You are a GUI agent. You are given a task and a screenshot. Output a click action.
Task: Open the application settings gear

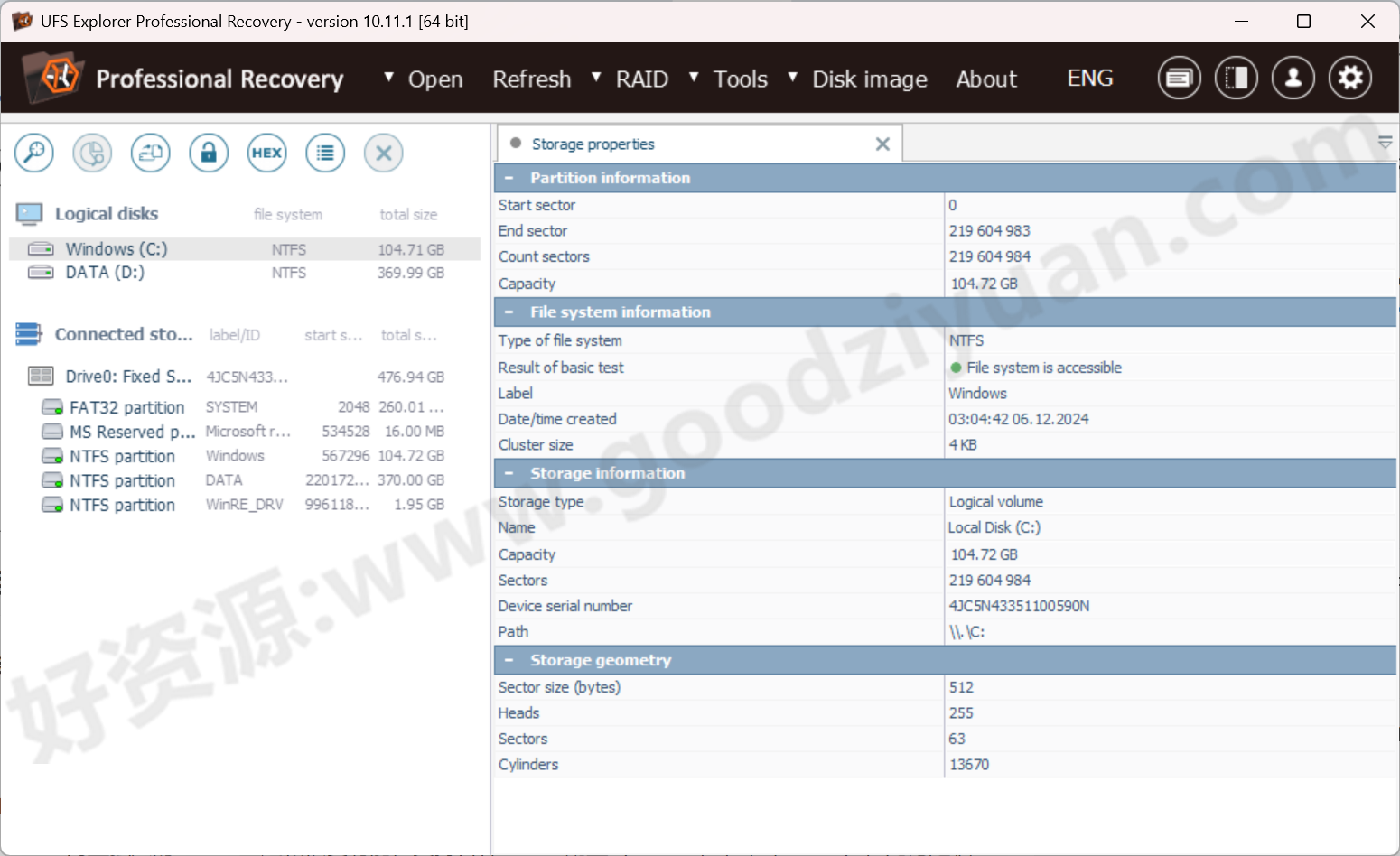tap(1350, 78)
